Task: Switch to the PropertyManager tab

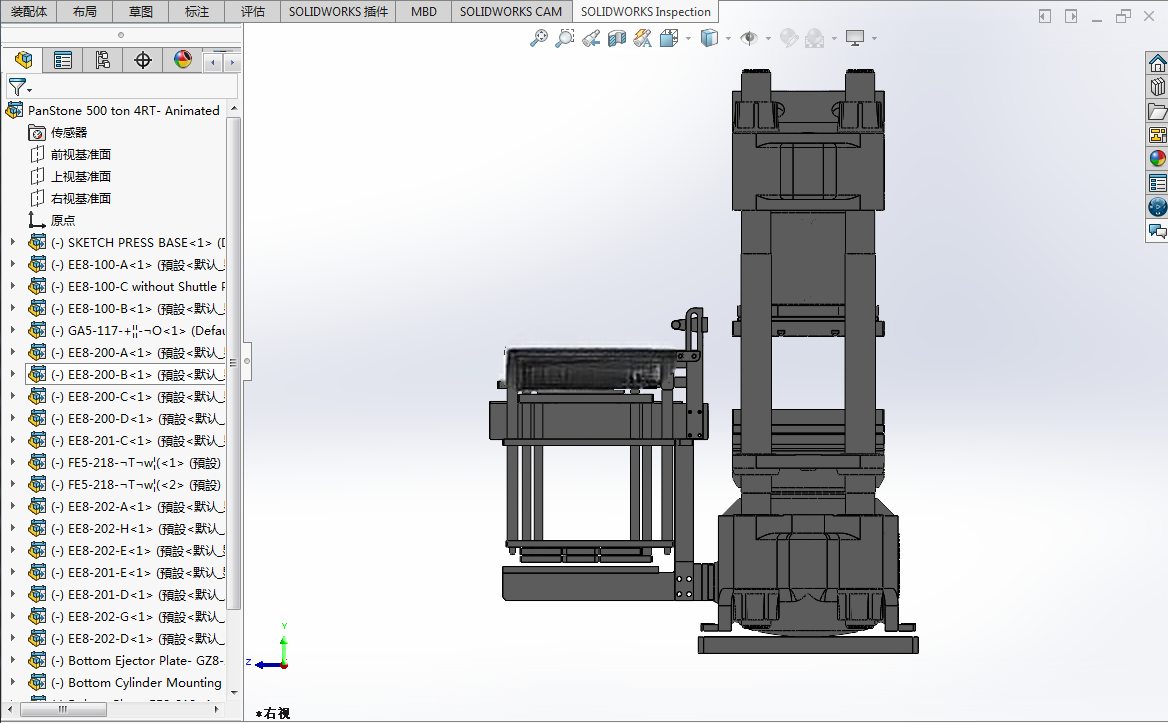Action: pos(63,60)
